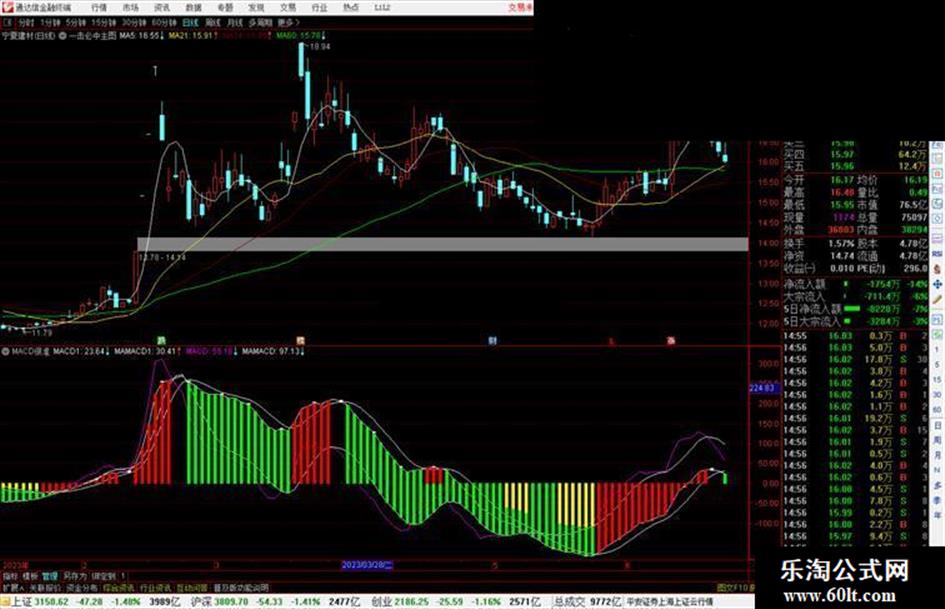Click the 总成交 9772亿 status entry
Viewport: 945px width, 609px height.
point(587,602)
